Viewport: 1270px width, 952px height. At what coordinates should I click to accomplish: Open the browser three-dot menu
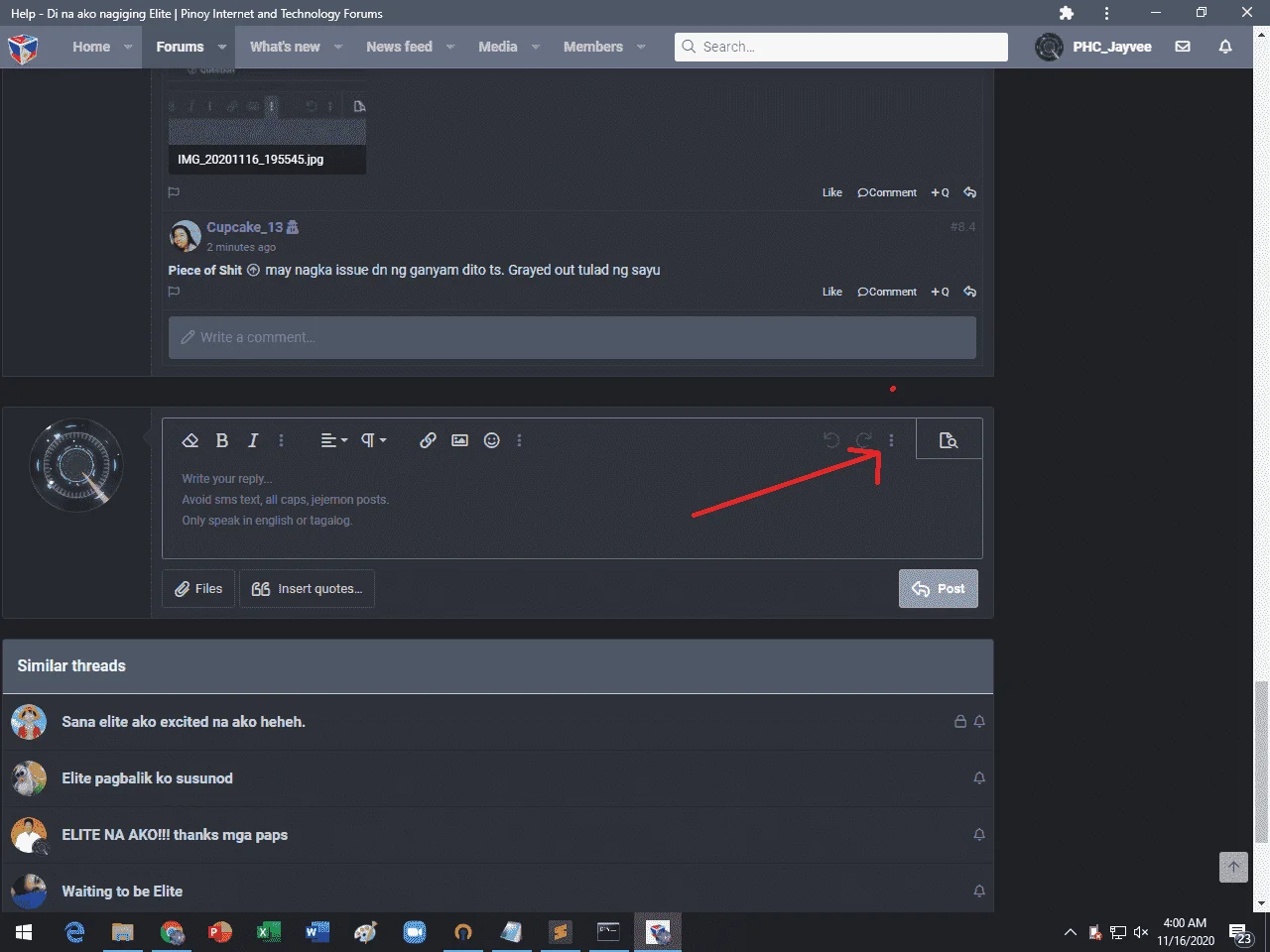(x=1106, y=13)
